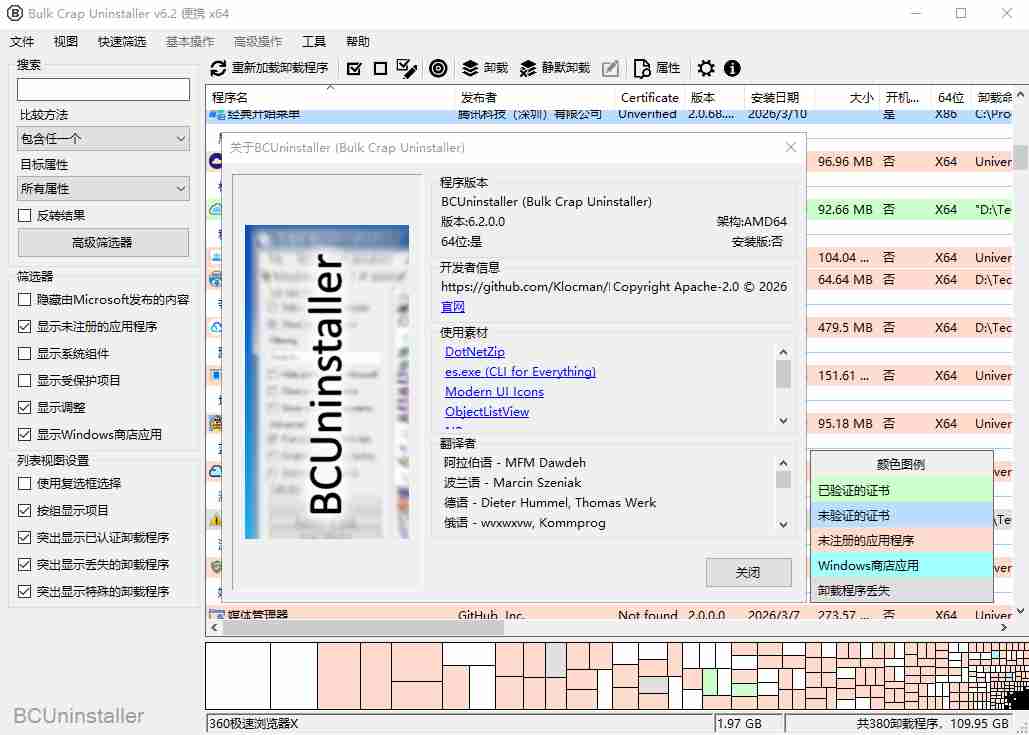Viewport: 1029px width, 735px height.
Task: Sort by the 大小 column header
Action: tap(847, 97)
